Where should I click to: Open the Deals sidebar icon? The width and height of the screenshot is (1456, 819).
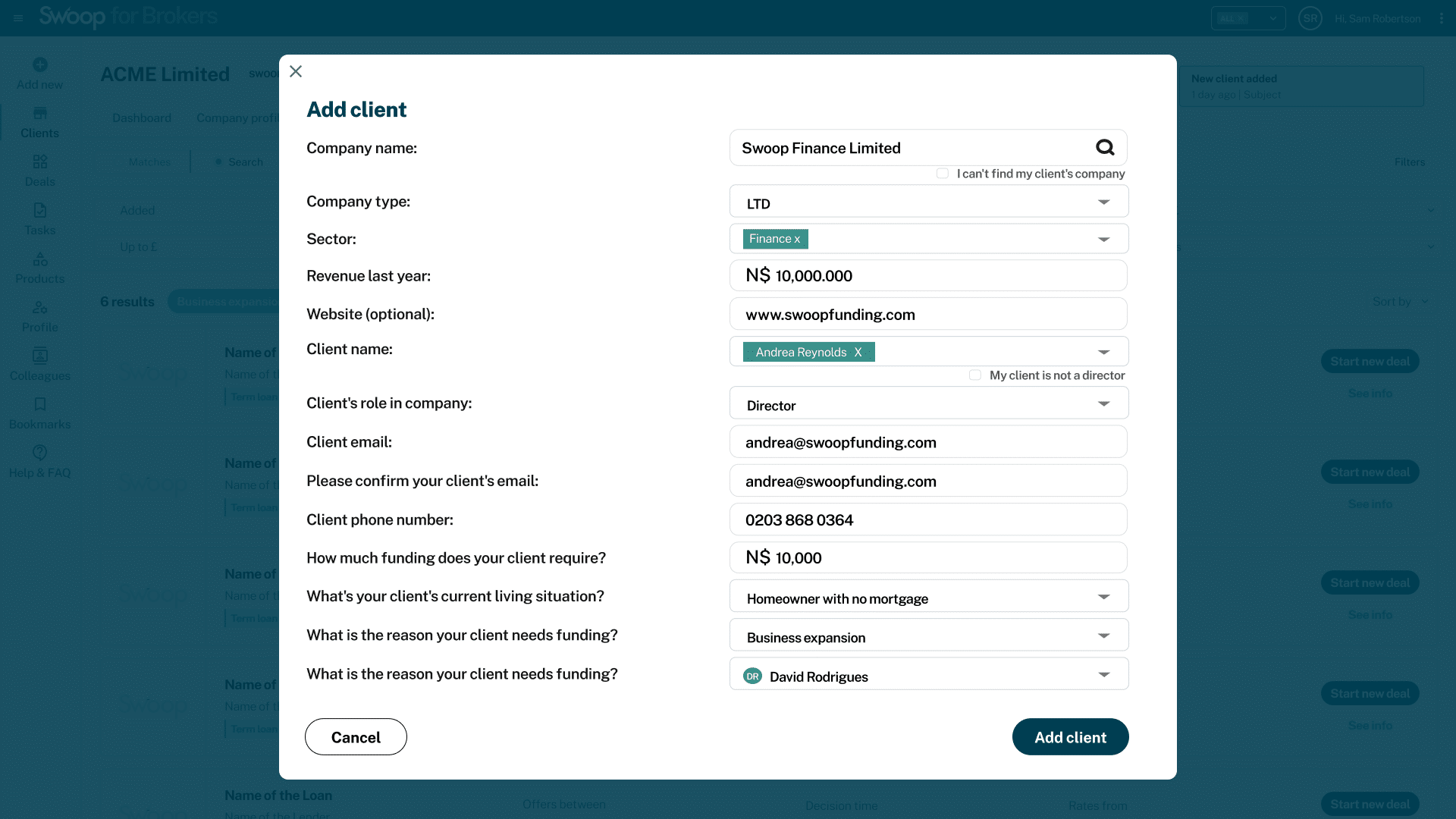click(x=40, y=162)
